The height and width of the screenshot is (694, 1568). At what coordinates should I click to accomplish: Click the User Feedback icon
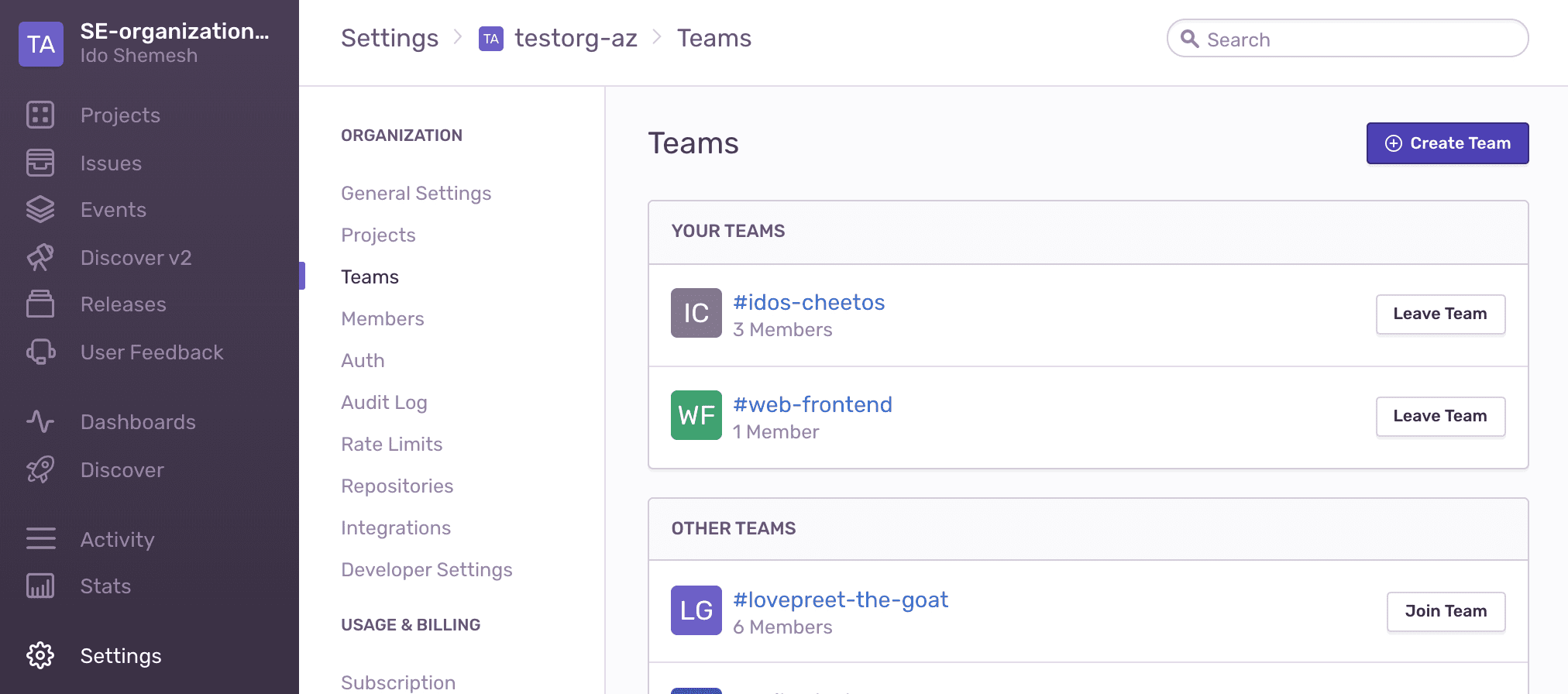pyautogui.click(x=40, y=352)
